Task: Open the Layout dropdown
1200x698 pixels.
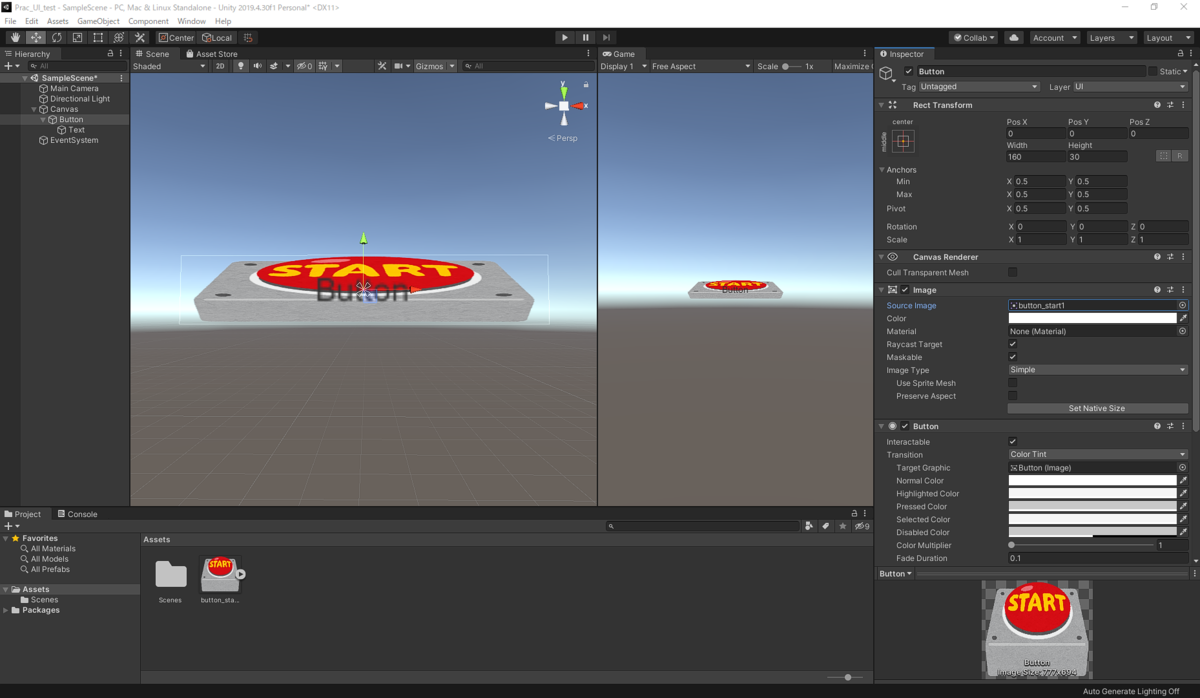Action: 1168,38
